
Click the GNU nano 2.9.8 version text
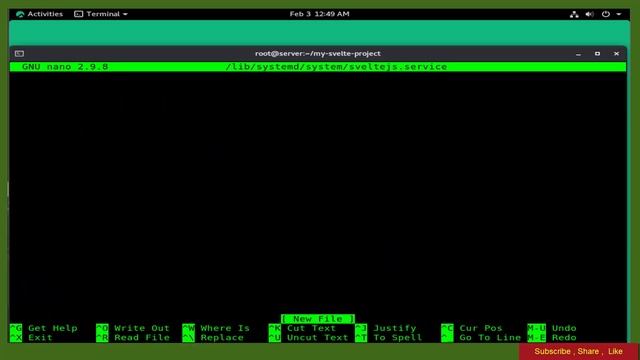65,67
